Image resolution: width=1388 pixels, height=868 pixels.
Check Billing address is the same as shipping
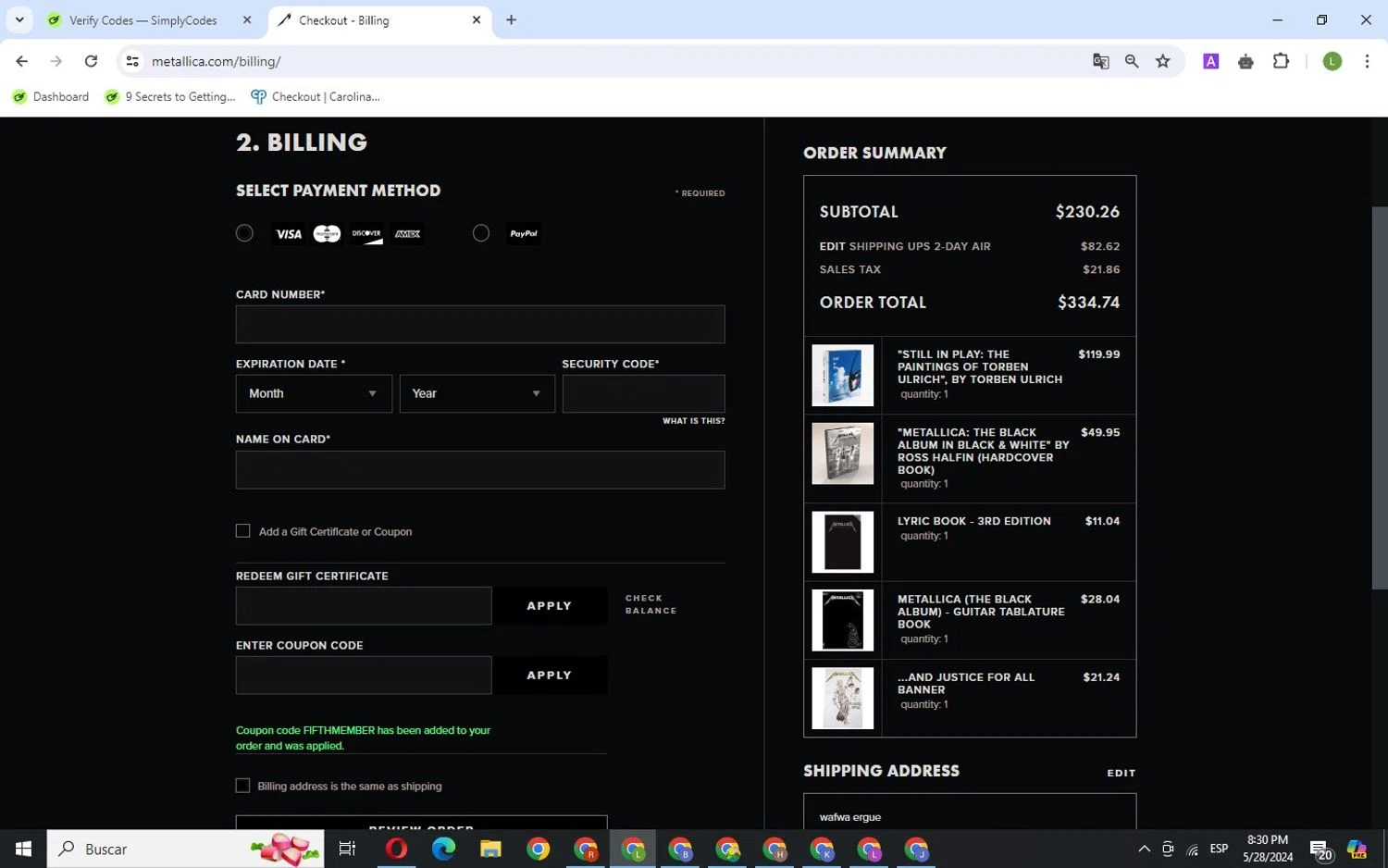point(242,786)
